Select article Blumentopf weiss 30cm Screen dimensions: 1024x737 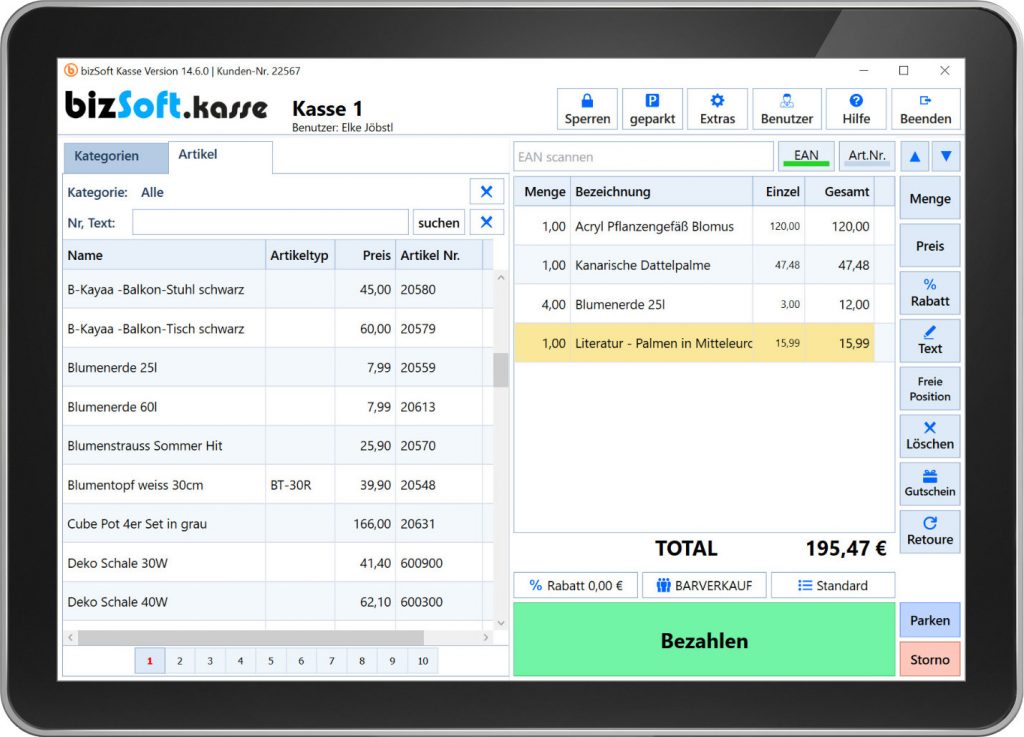(278, 485)
